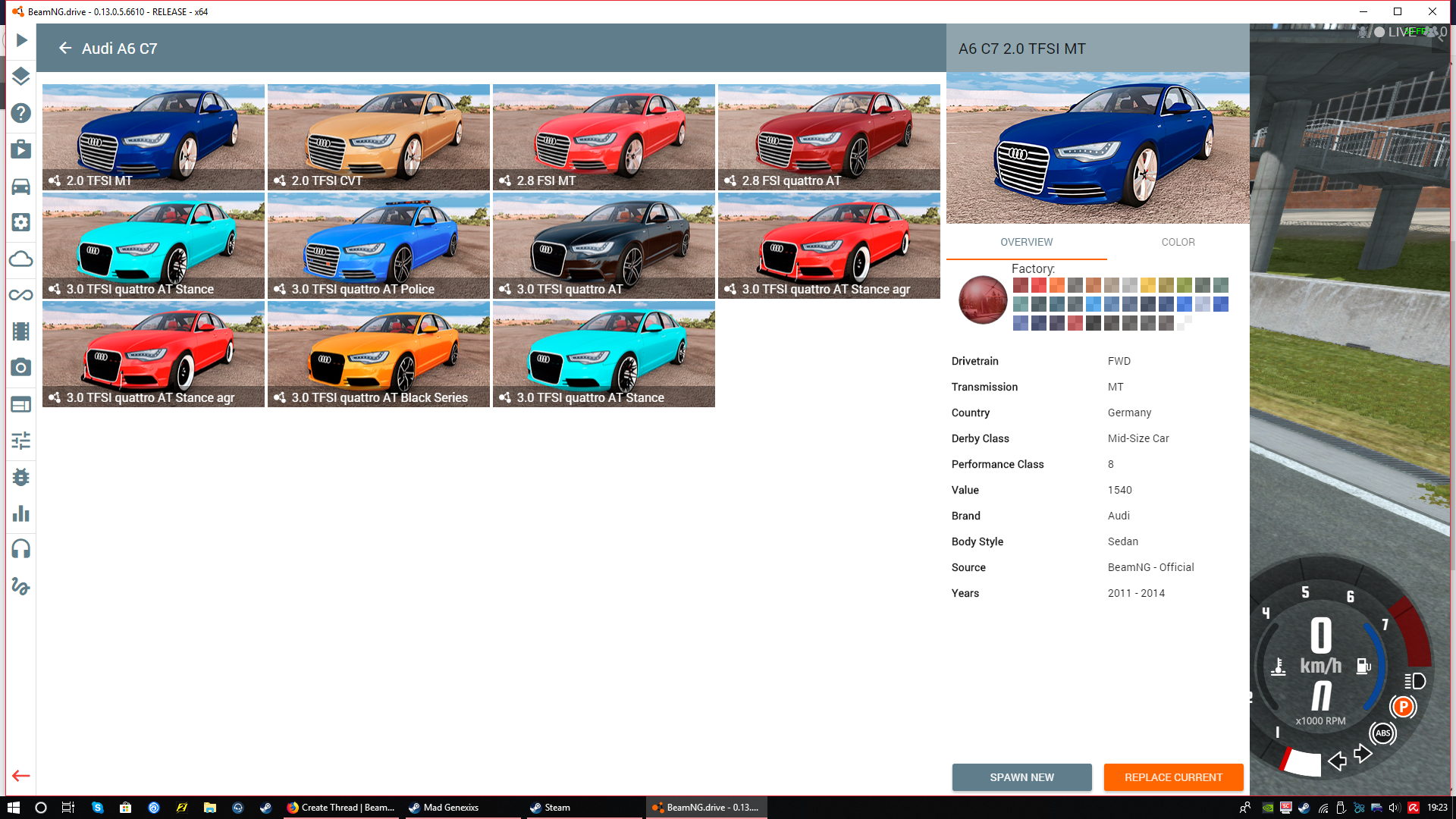The image size is (1456, 819).
Task: Open the debug bug icon
Action: coord(21,477)
